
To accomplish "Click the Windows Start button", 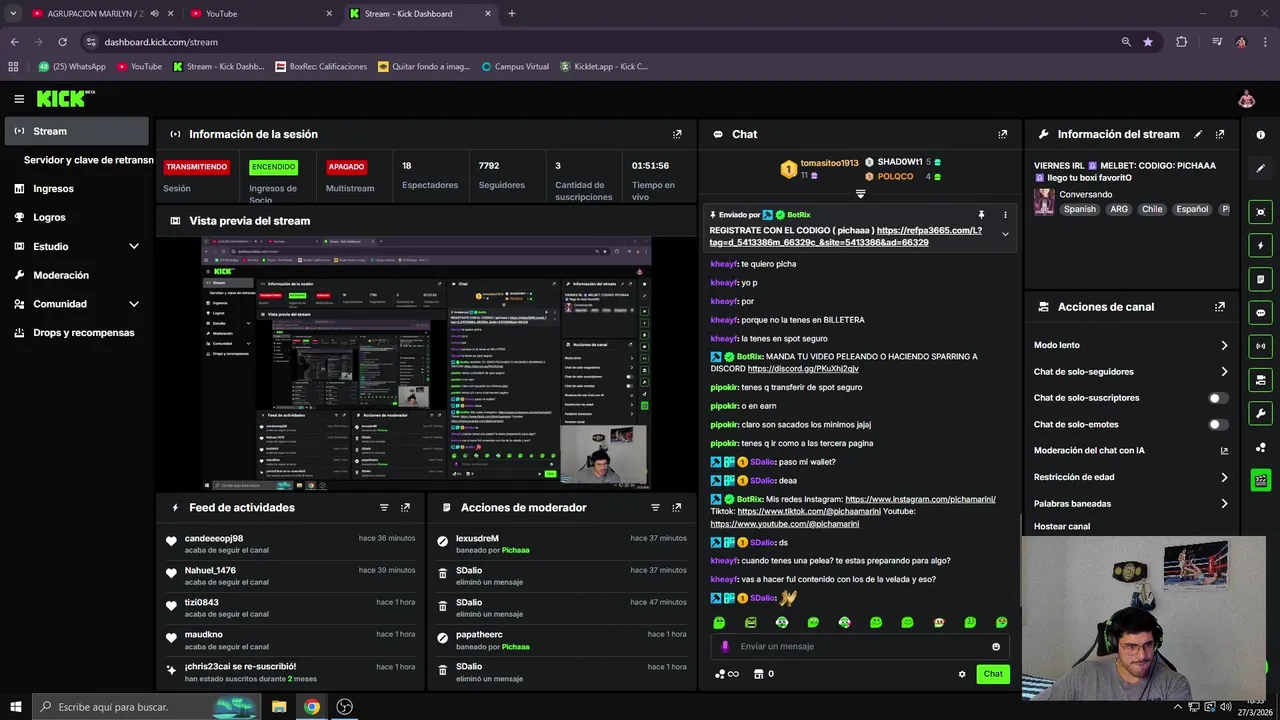I will (x=15, y=707).
